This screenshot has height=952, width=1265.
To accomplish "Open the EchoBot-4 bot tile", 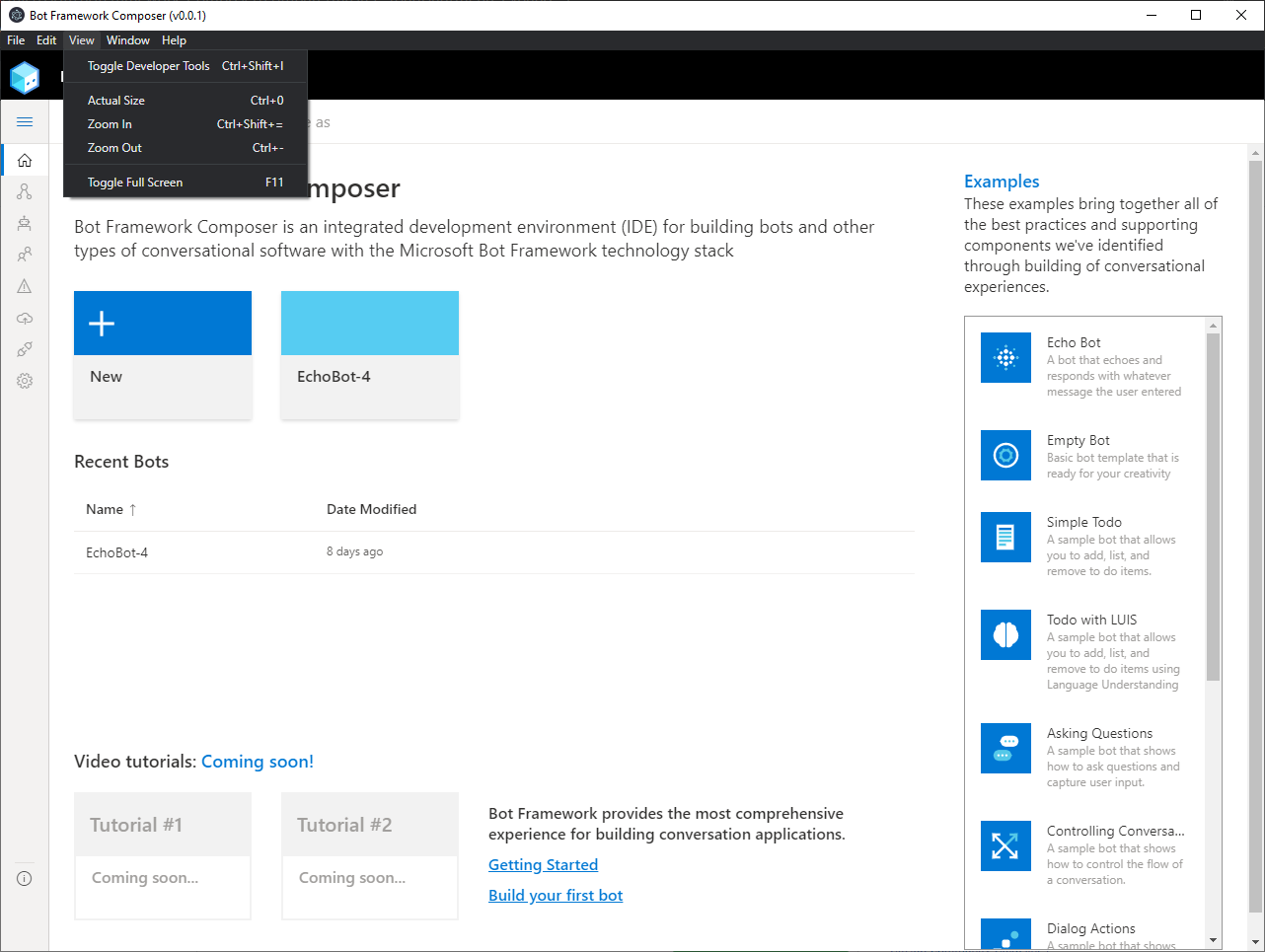I will pos(370,355).
